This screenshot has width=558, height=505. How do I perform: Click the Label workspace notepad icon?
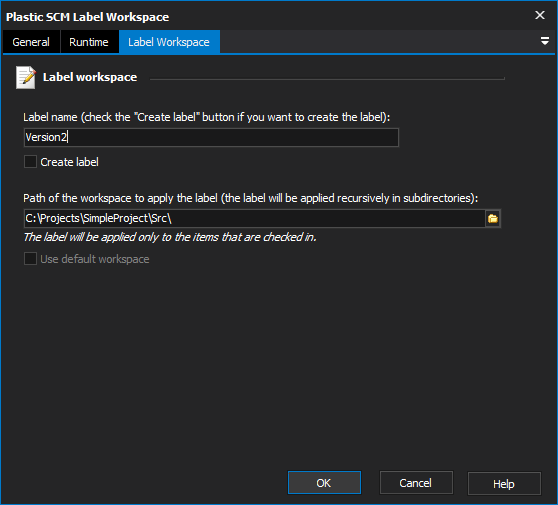[x=26, y=77]
